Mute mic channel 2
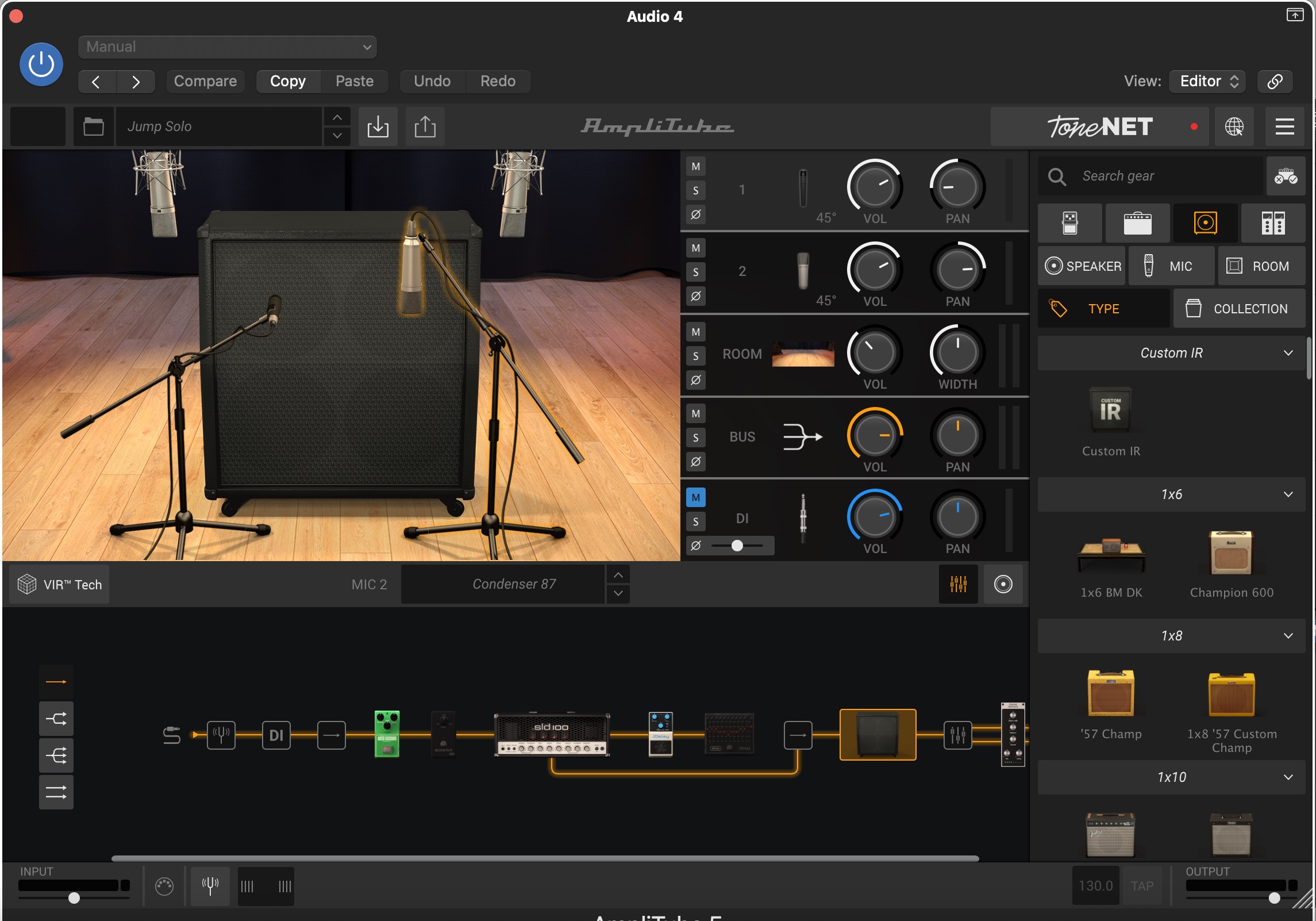 pyautogui.click(x=696, y=248)
